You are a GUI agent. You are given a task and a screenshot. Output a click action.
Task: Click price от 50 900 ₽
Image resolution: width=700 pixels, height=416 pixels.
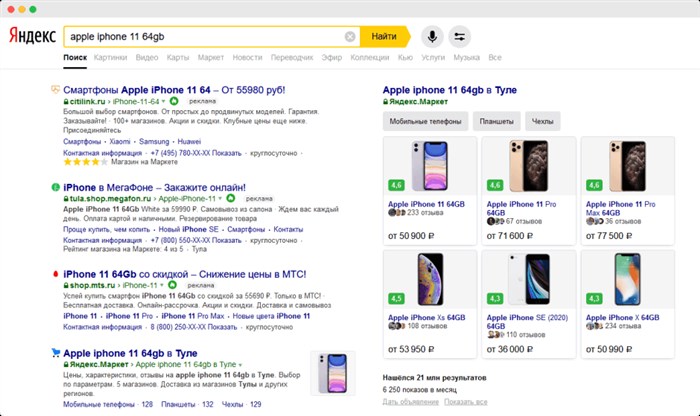pyautogui.click(x=411, y=236)
